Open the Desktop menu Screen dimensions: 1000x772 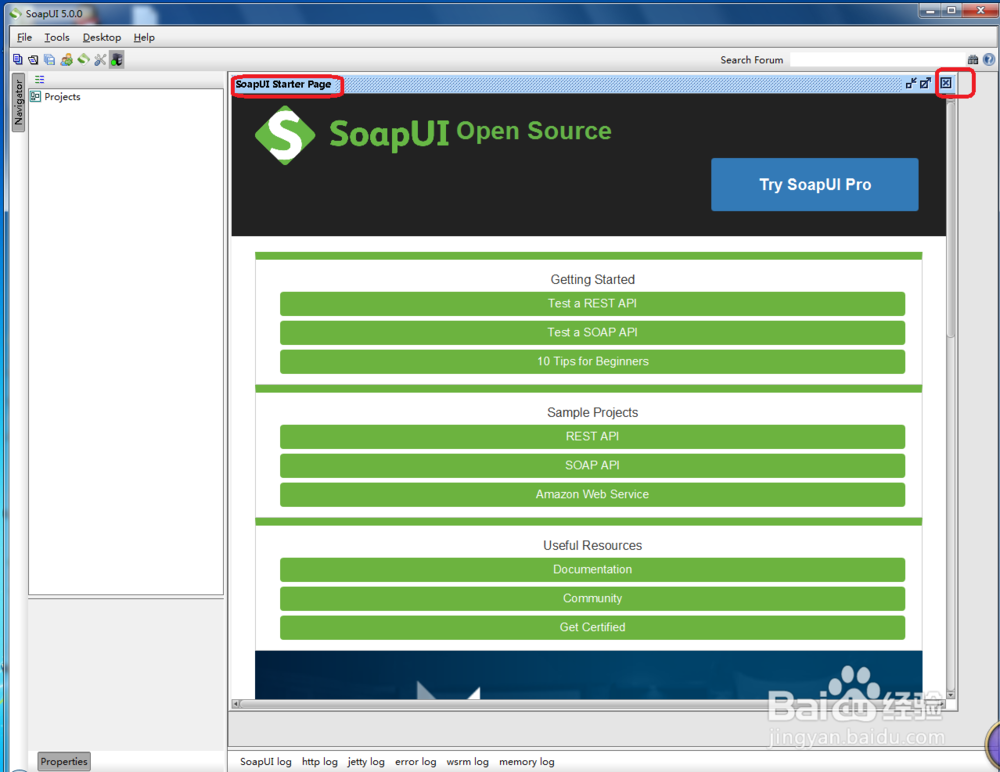coord(101,37)
